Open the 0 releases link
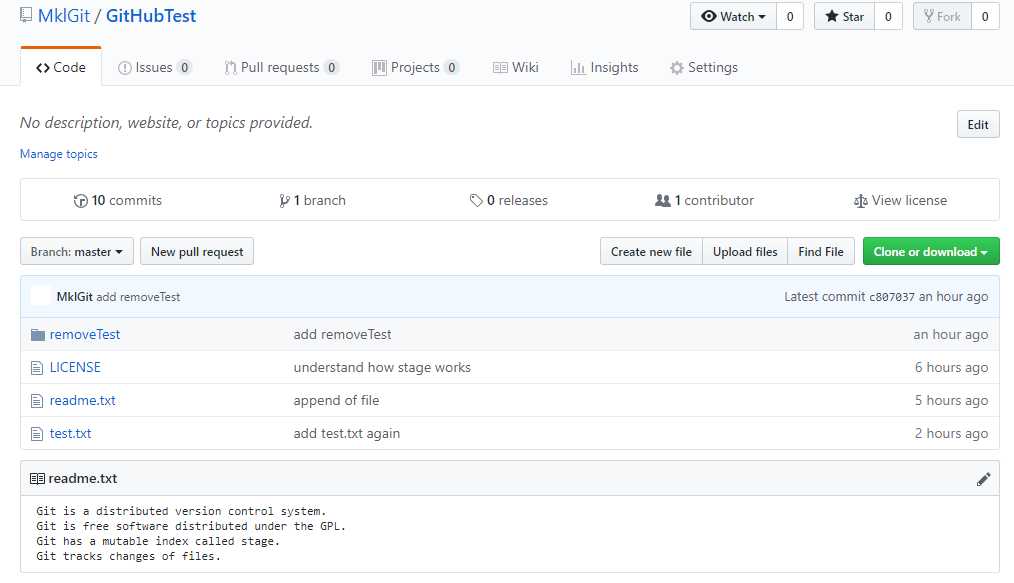The width and height of the screenshot is (1014, 583). point(509,200)
